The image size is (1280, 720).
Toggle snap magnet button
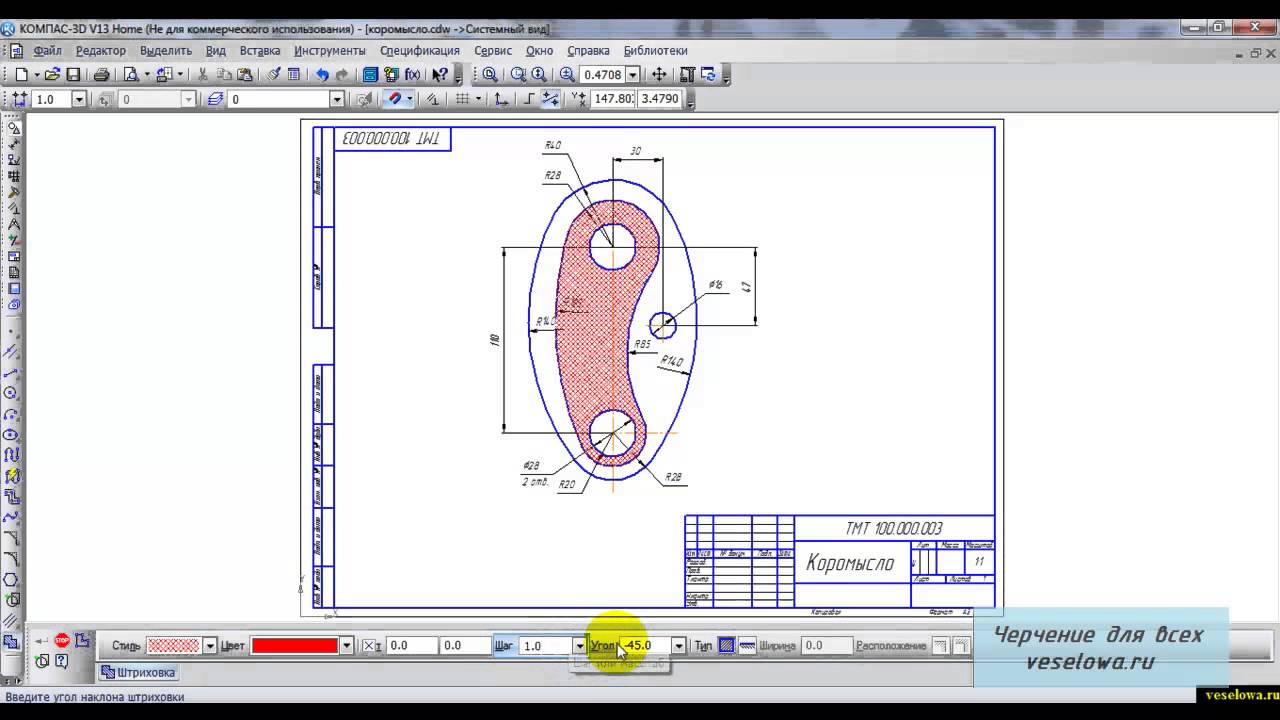pyautogui.click(x=394, y=99)
